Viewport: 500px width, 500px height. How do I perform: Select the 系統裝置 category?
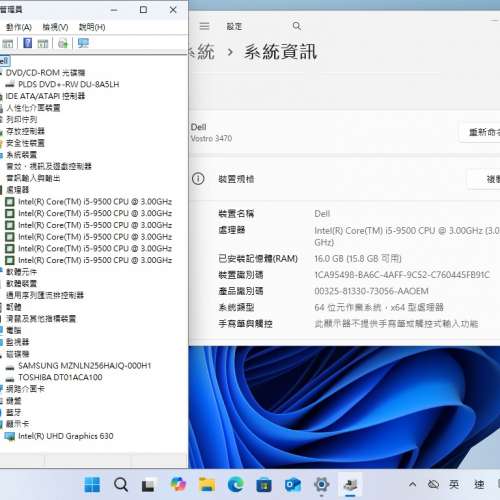(21, 155)
